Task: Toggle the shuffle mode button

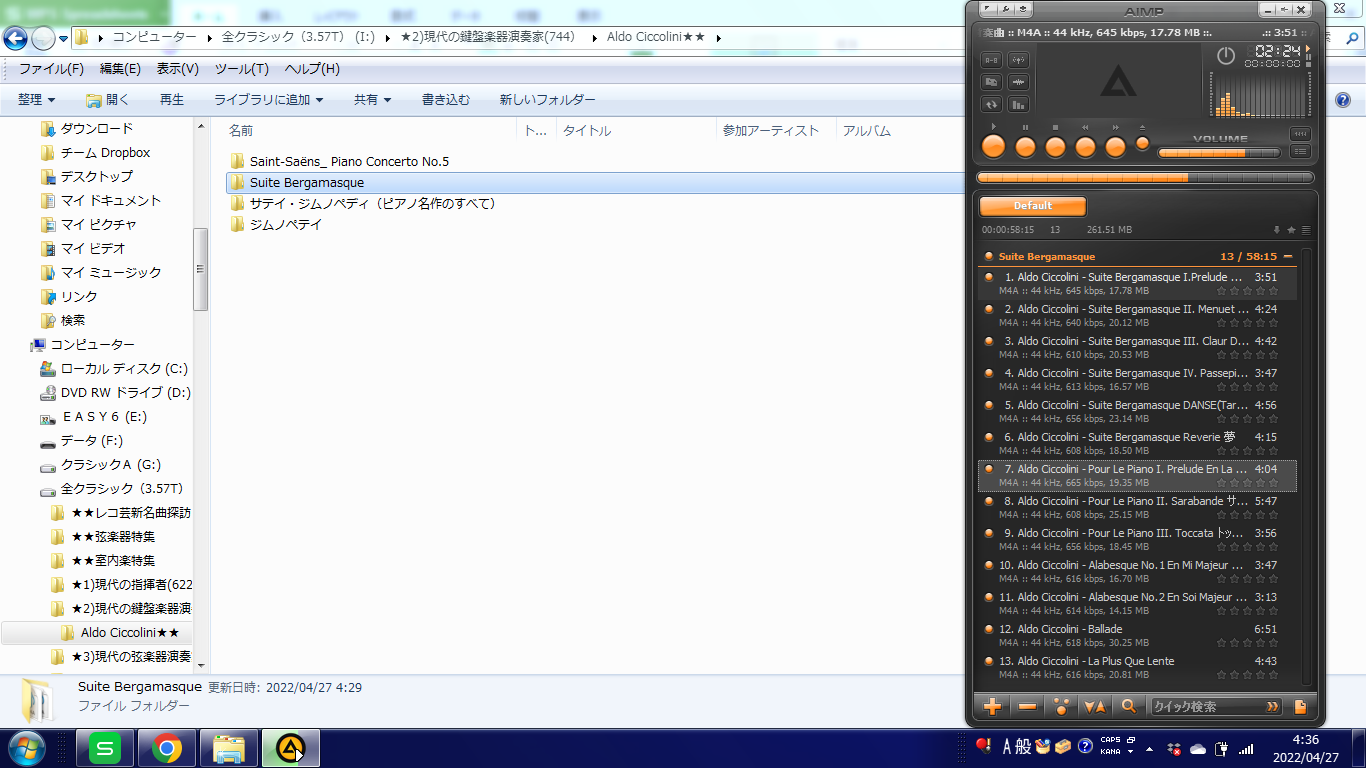Action: pos(993,82)
